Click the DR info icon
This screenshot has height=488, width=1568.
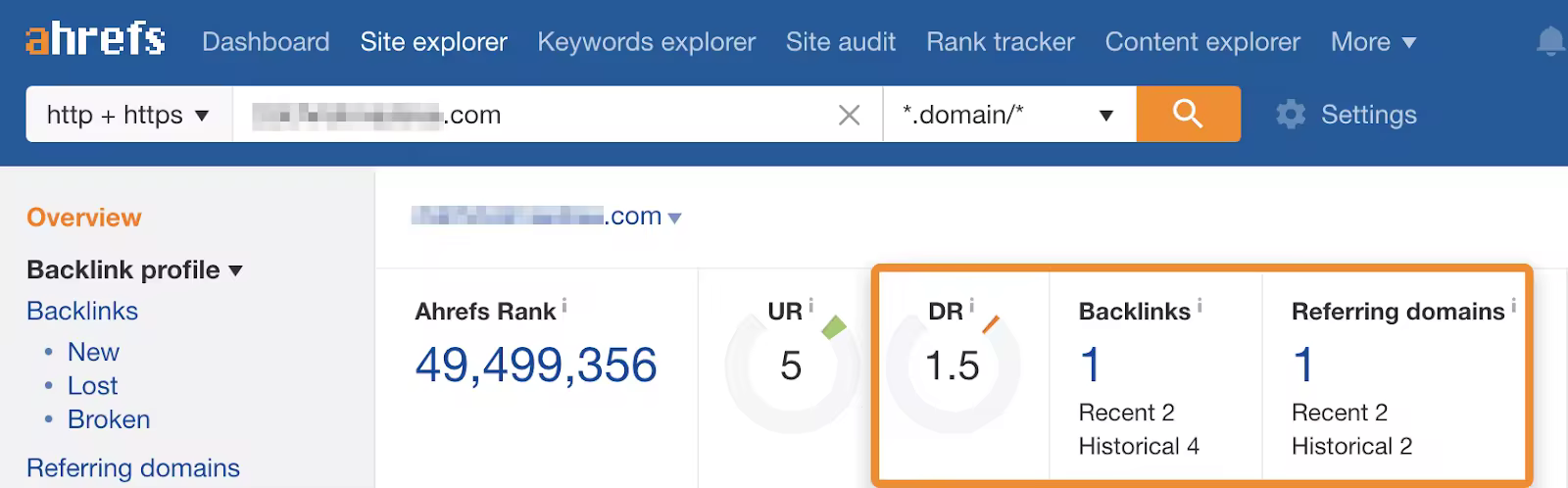pyautogui.click(x=971, y=305)
